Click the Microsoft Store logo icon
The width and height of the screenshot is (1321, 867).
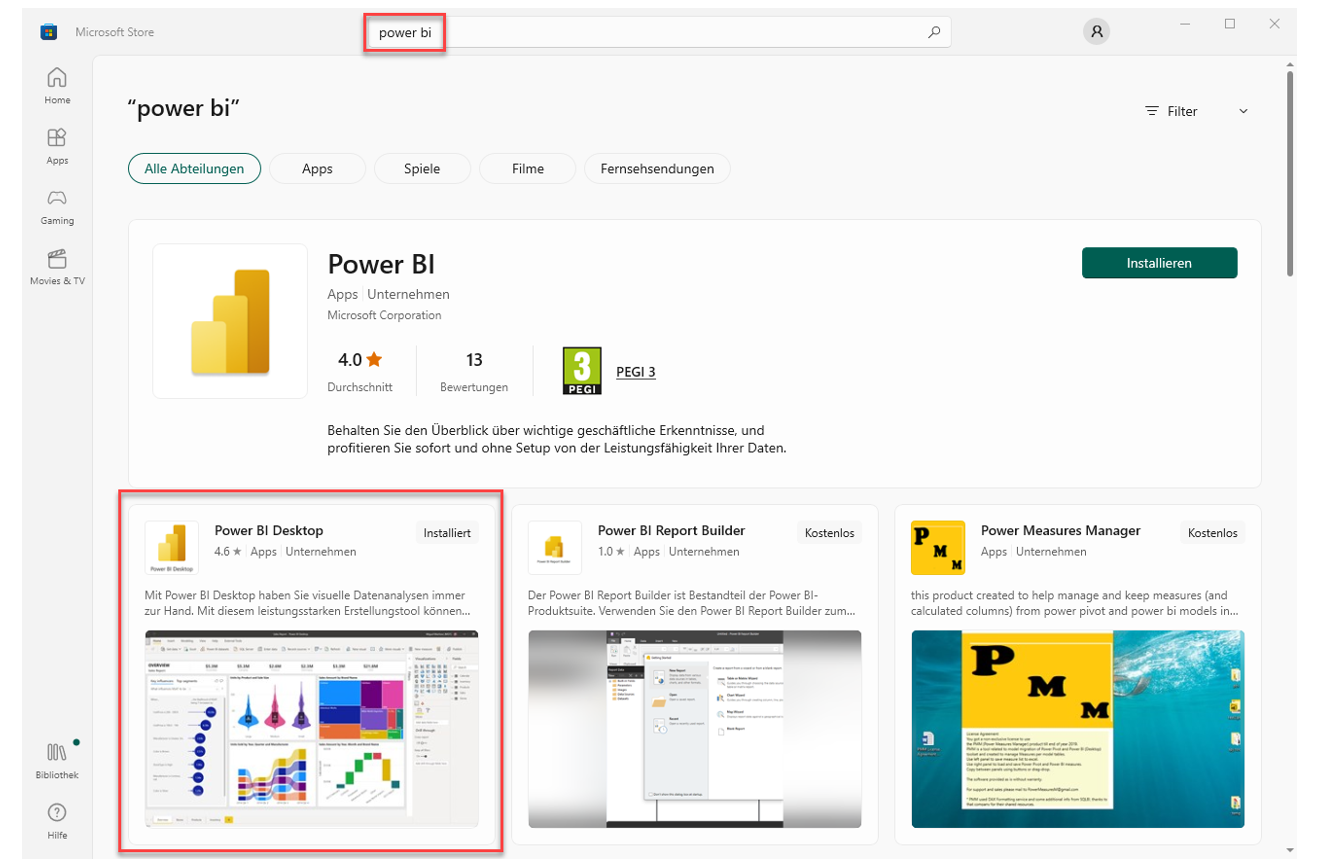coord(48,32)
